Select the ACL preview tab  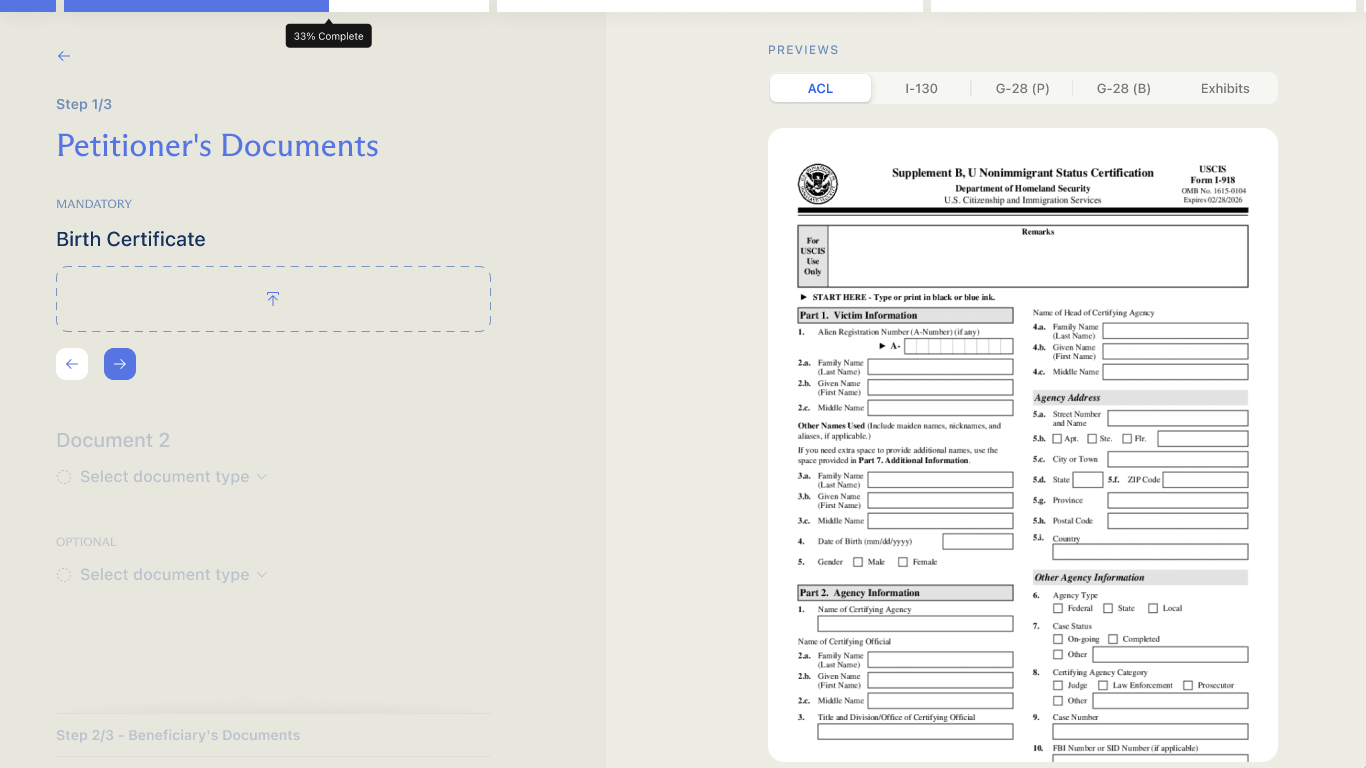tap(820, 88)
